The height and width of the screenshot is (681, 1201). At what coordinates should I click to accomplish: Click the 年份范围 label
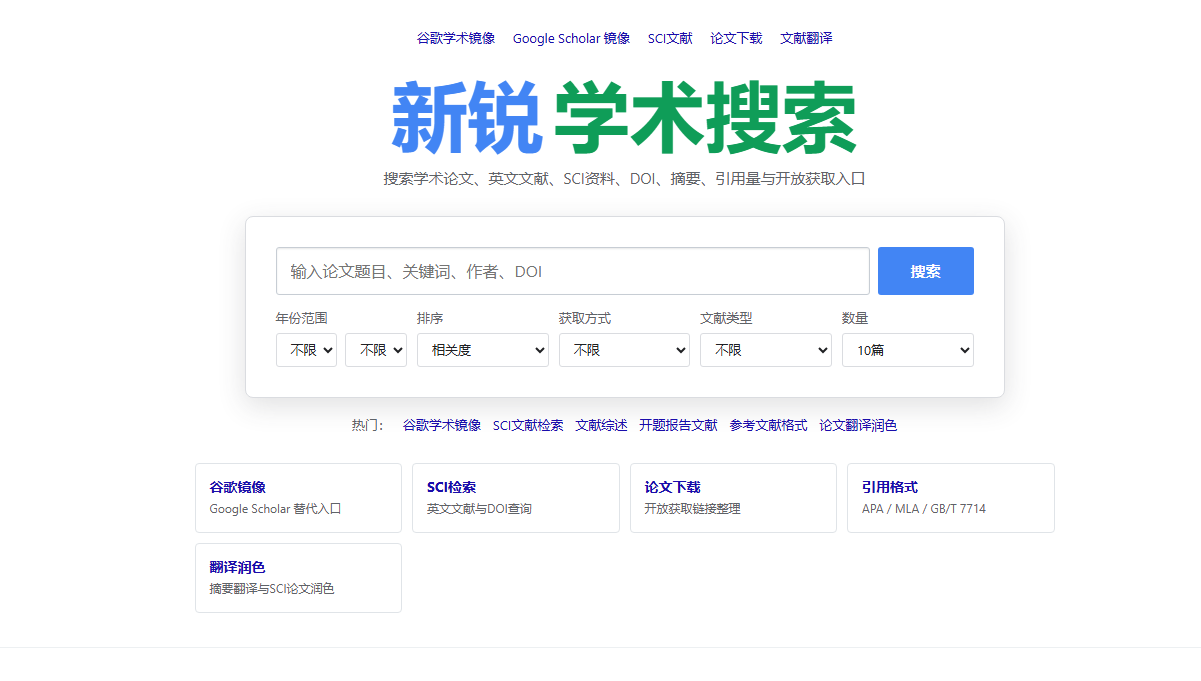point(302,318)
